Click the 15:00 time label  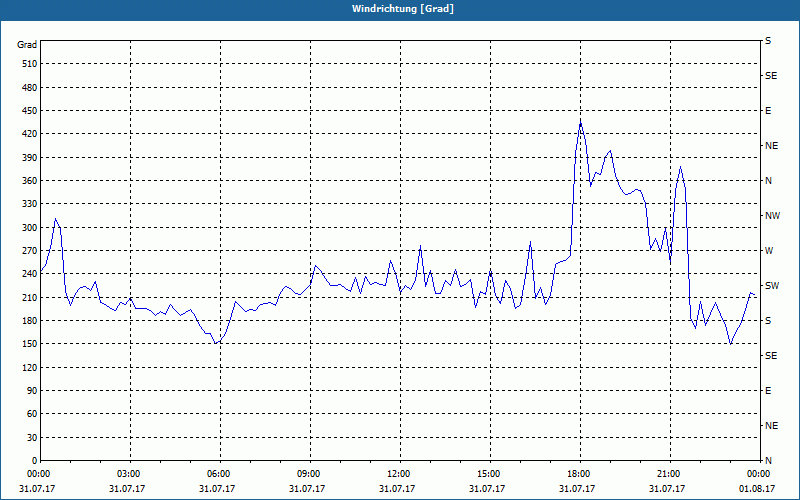[490, 473]
